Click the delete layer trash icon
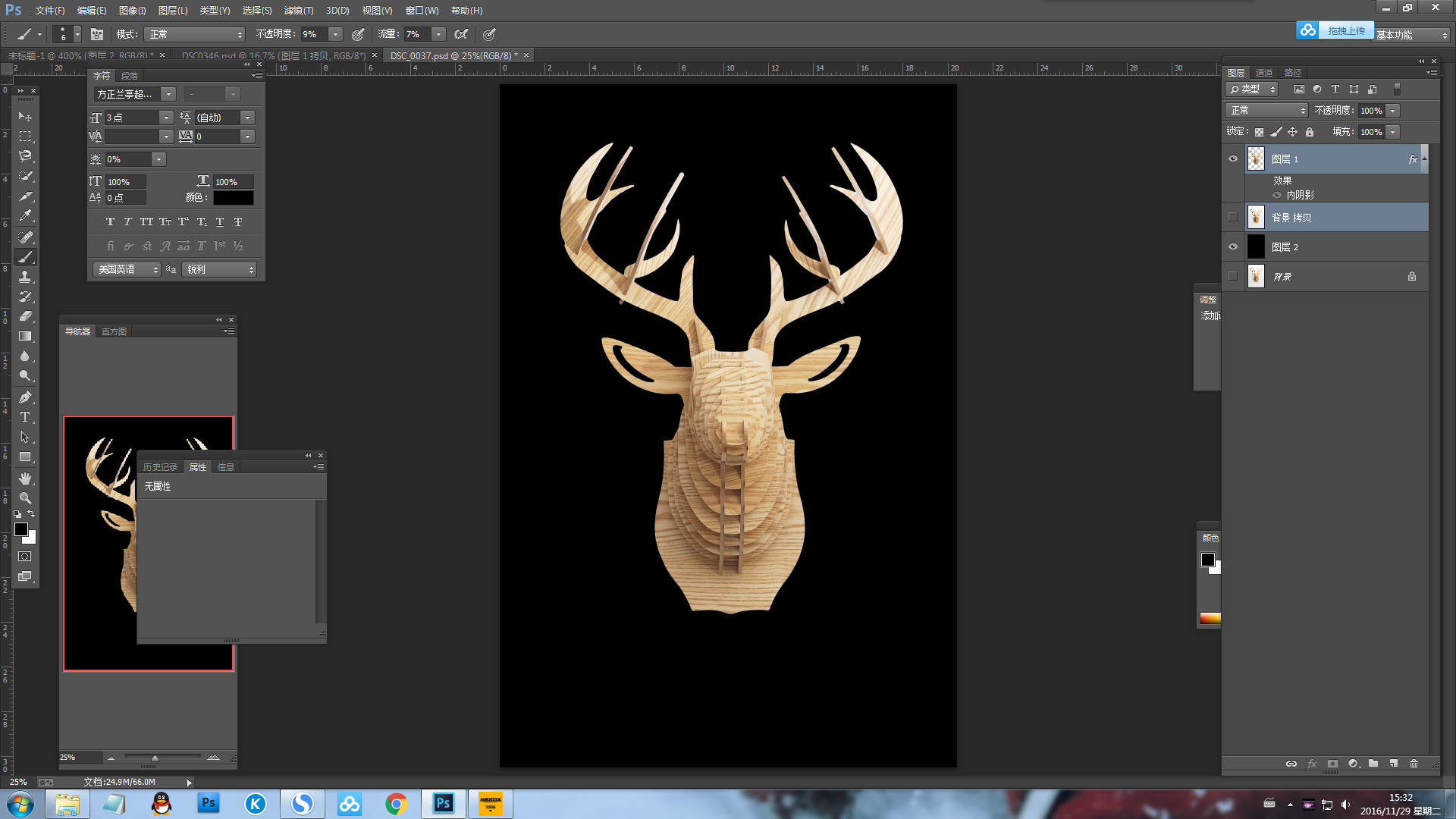The width and height of the screenshot is (1456, 819). coord(1414,764)
